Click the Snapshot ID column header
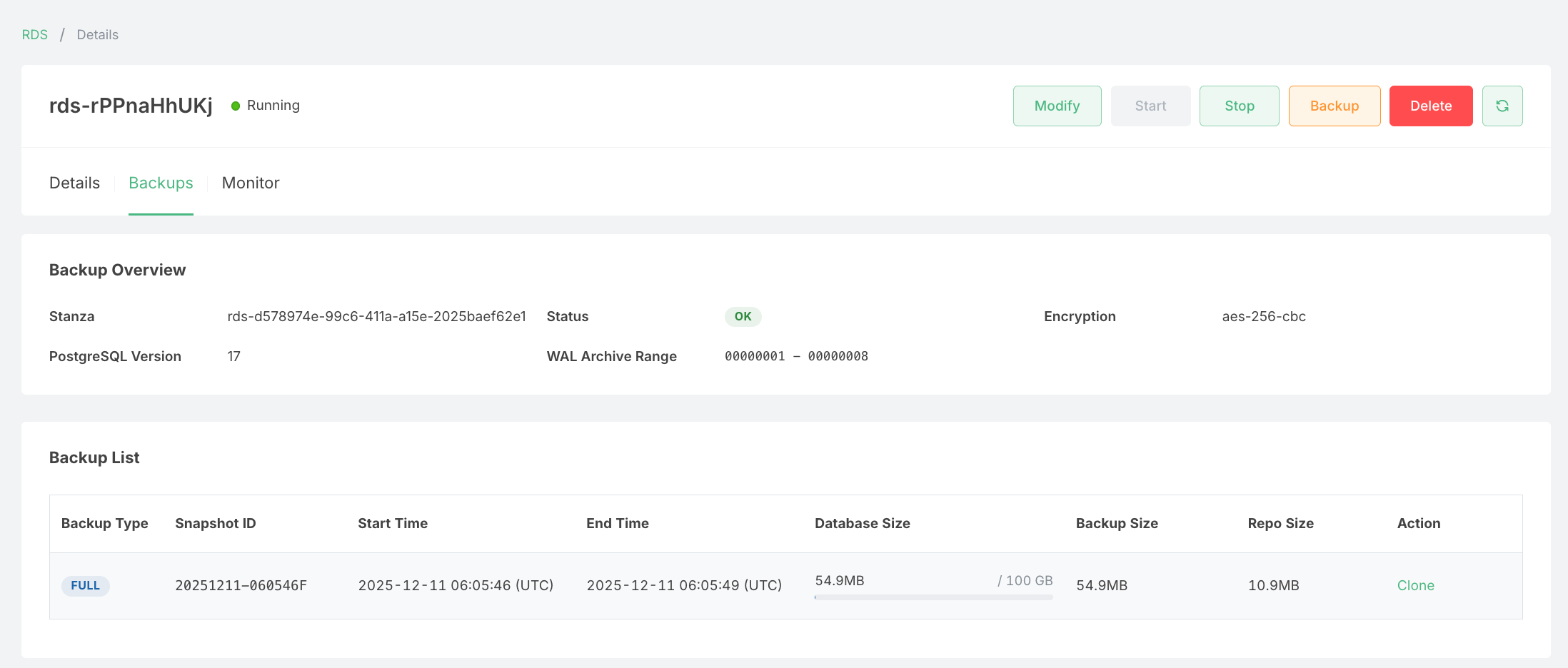This screenshot has height=668, width=1568. coord(216,523)
